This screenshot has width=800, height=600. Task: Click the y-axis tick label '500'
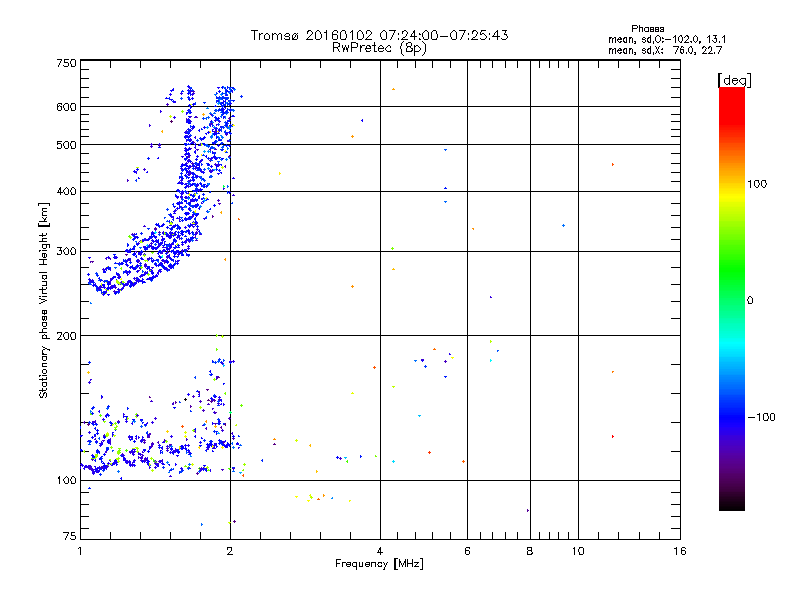(67, 145)
